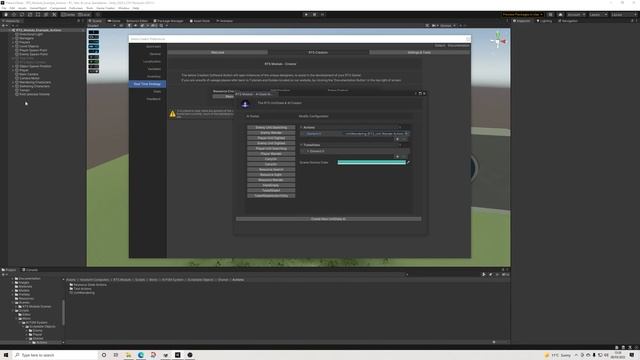Select Real Time Strategy in Preferences sidebar
Image resolution: width=640 pixels, height=360 pixels.
147,84
